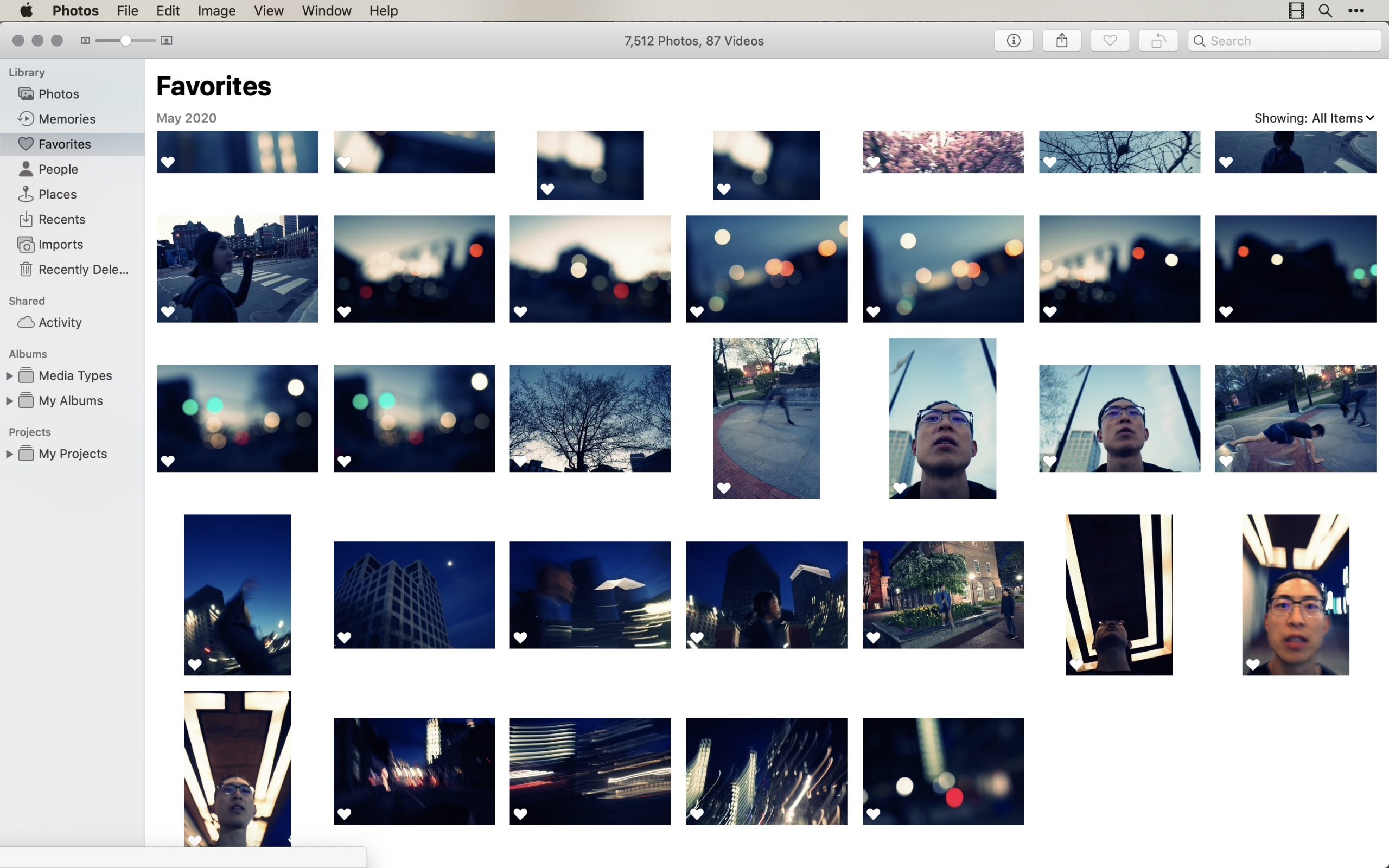Expand the Media Types folder

(9, 375)
